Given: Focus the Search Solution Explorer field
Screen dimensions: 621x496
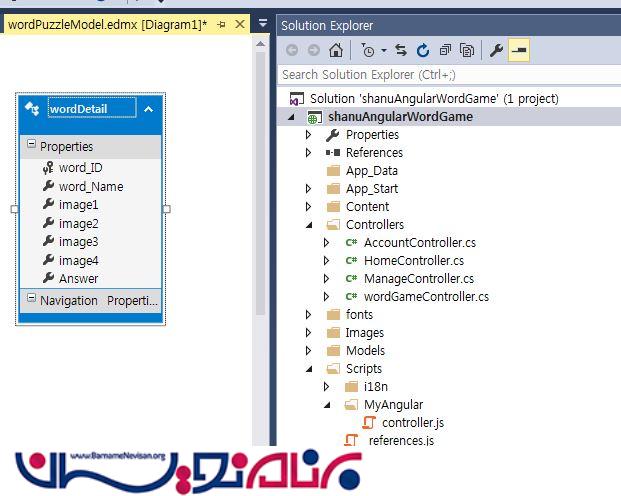Looking at the screenshot, I should point(449,74).
